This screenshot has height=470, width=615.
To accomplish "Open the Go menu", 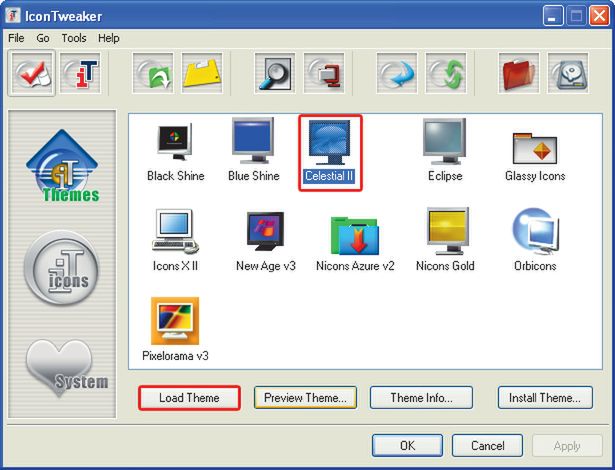I will (43, 38).
